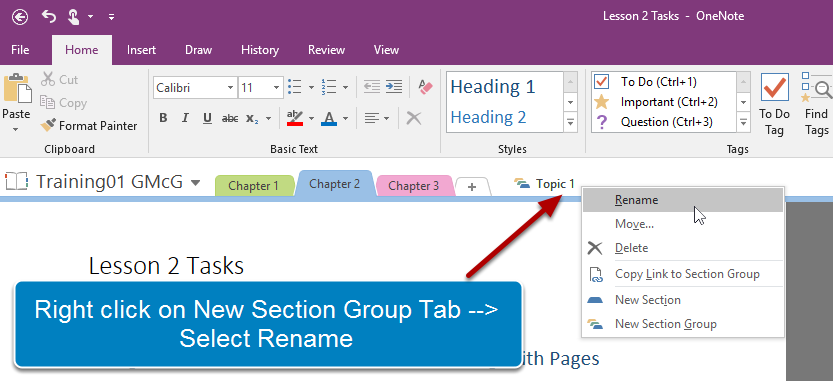
Task: Apply the Heading 1 style
Action: click(x=492, y=87)
